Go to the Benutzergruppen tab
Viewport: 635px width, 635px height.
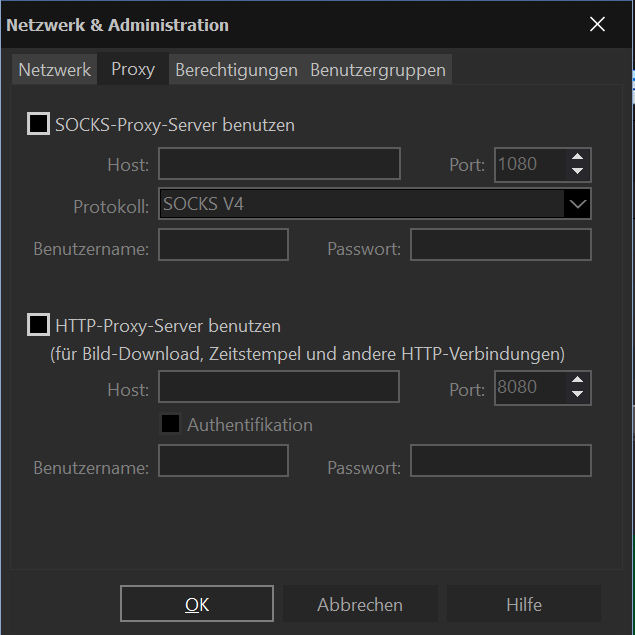coord(378,70)
